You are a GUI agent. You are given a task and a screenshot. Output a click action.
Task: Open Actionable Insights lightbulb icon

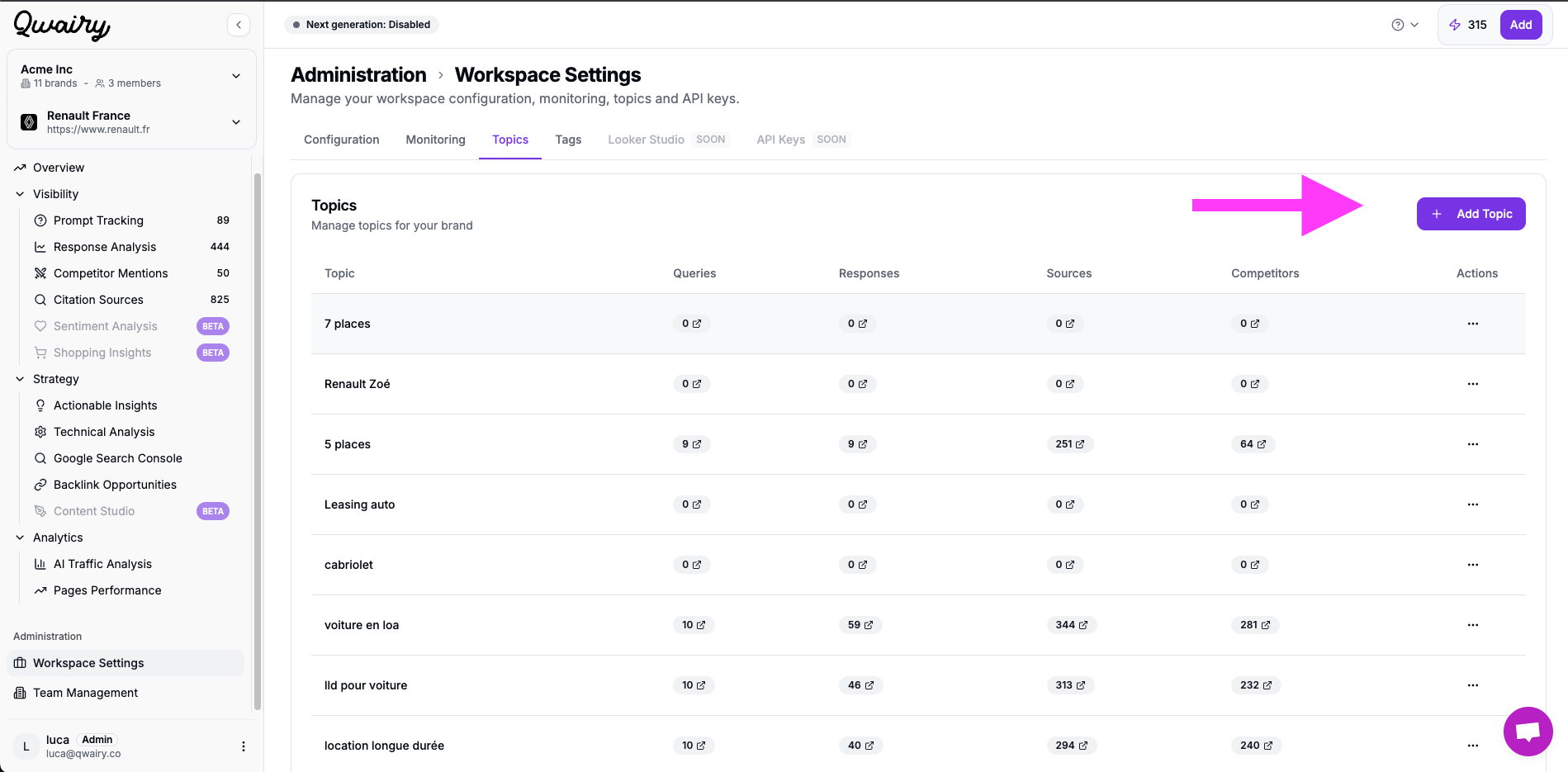tap(40, 405)
